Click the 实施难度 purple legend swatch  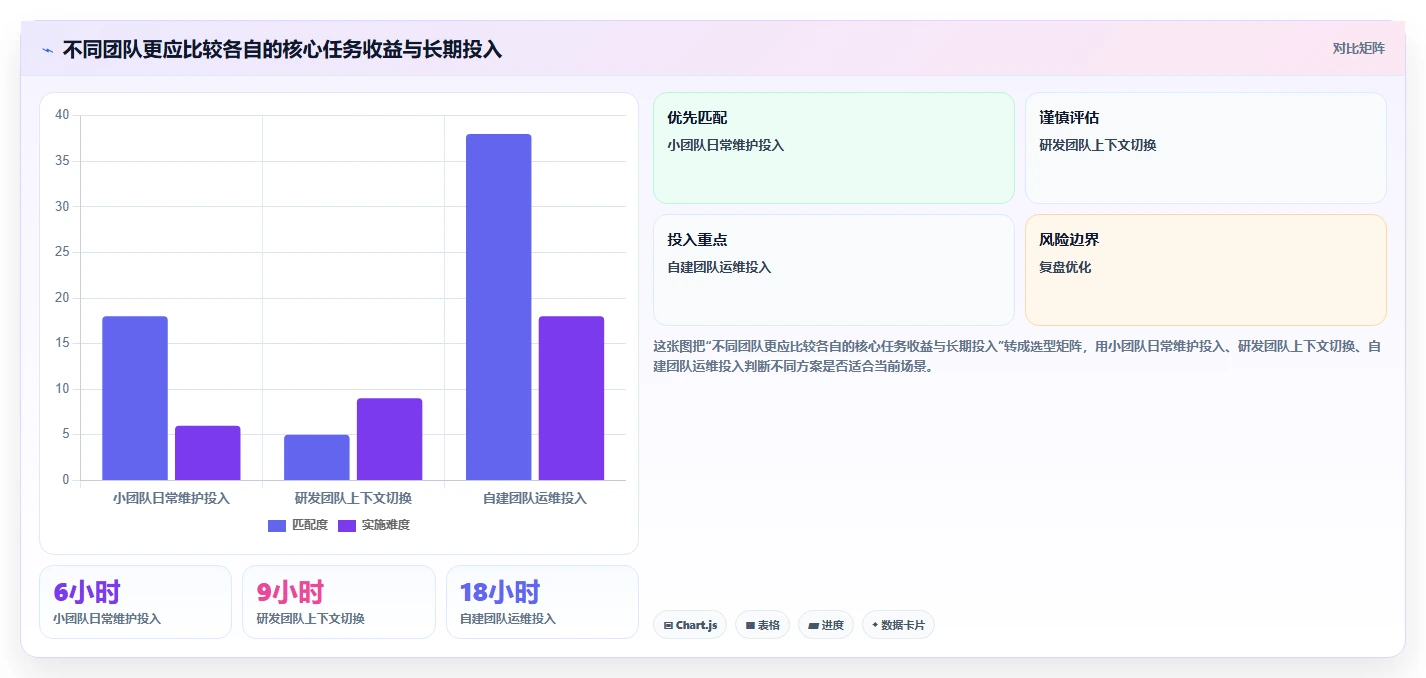coord(347,526)
